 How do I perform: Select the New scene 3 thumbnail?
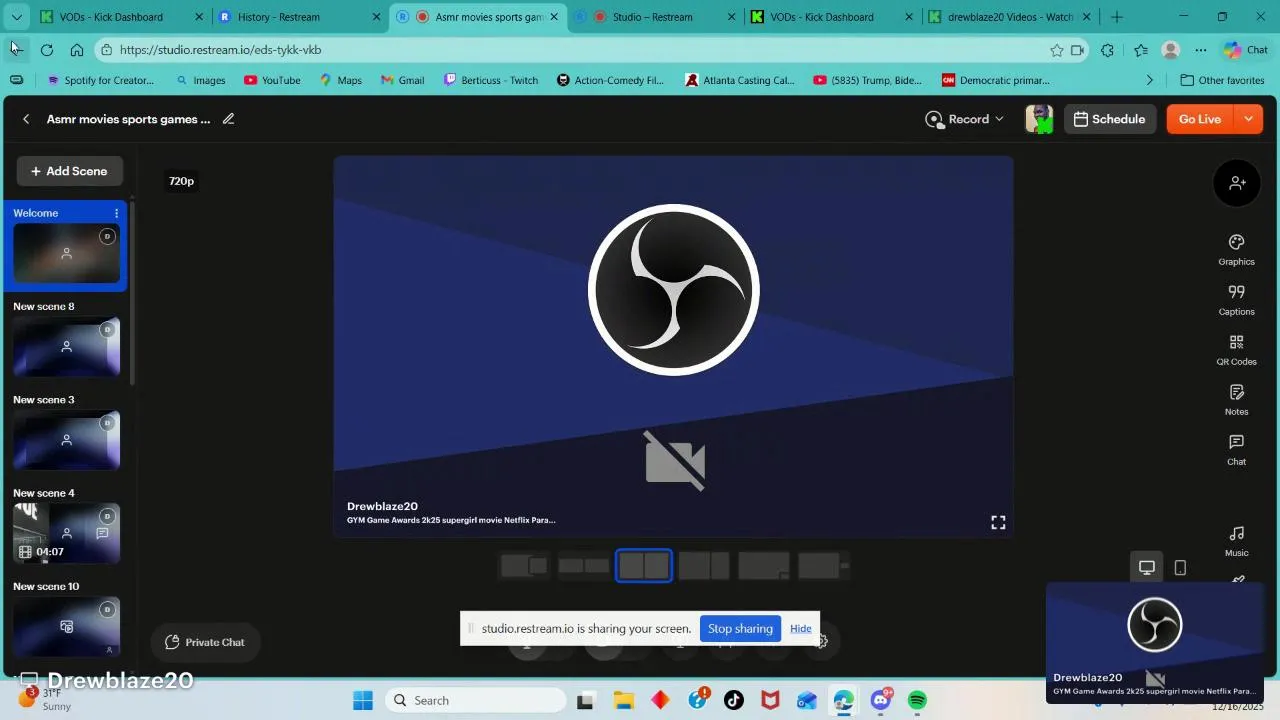tap(66, 440)
